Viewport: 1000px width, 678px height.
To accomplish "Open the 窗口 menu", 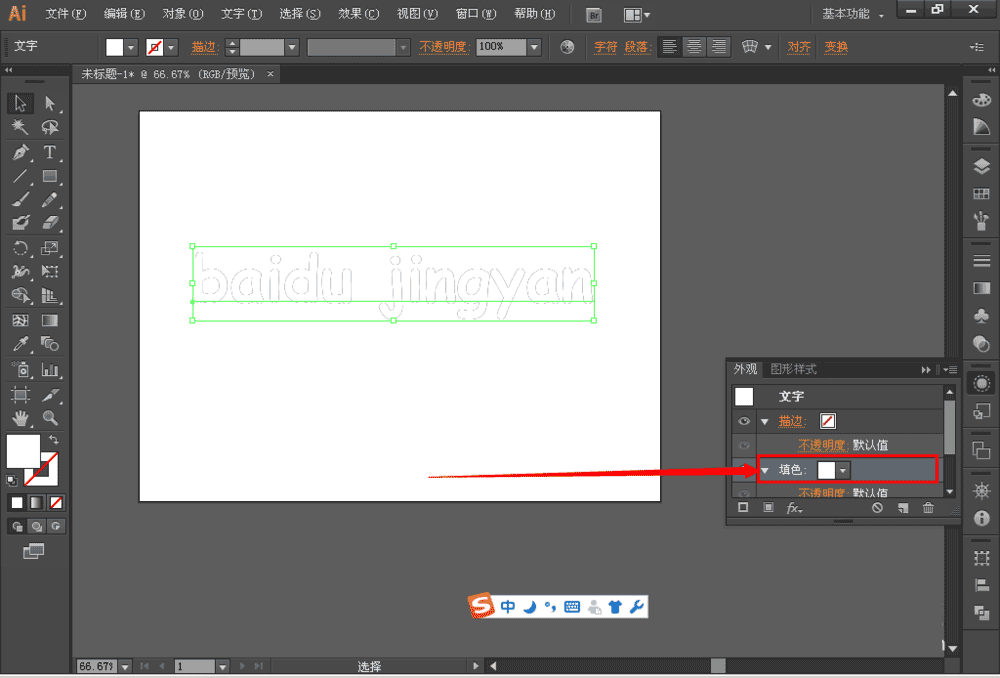I will click(476, 14).
